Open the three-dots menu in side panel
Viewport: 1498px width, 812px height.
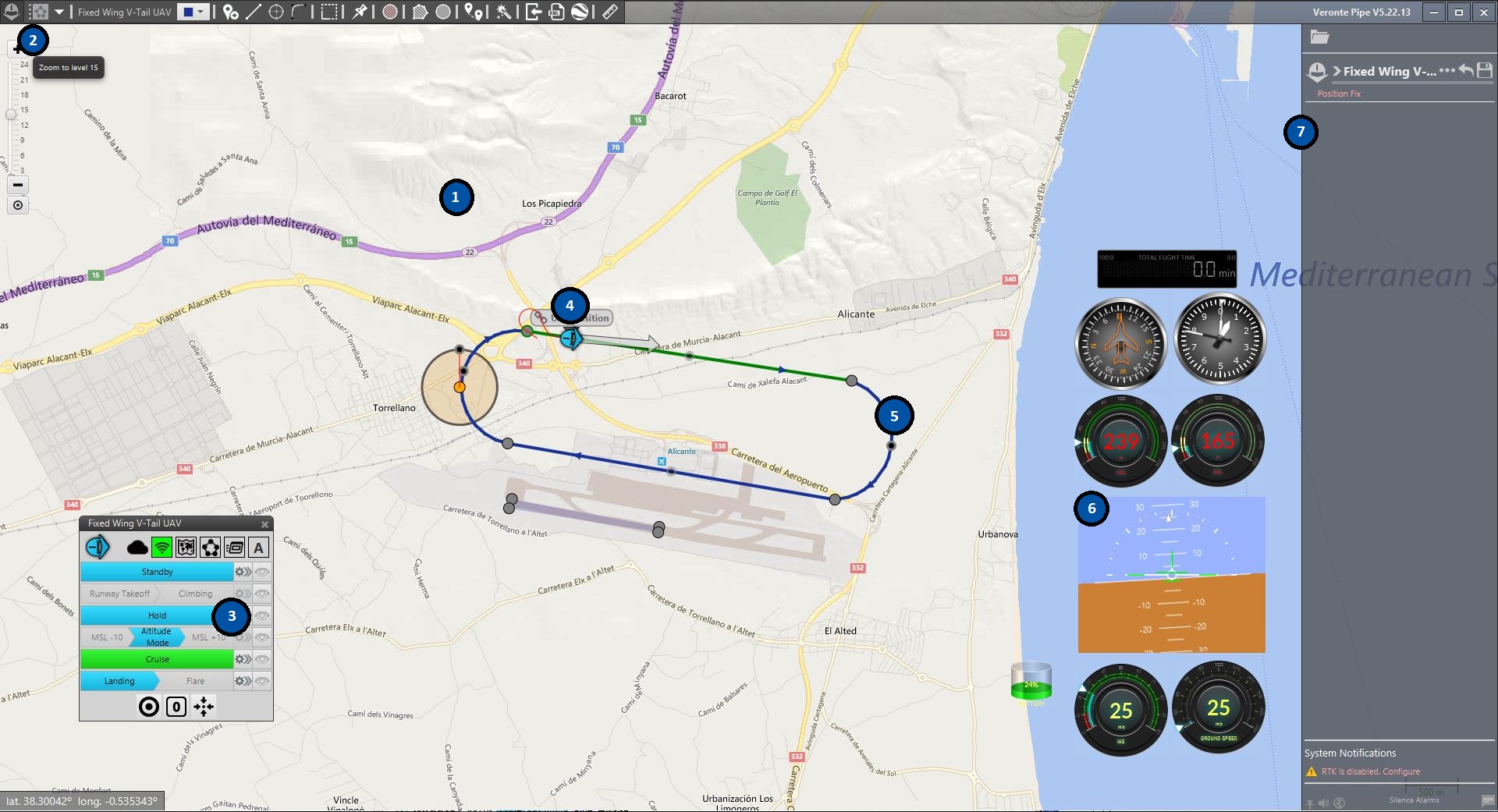tap(1447, 70)
